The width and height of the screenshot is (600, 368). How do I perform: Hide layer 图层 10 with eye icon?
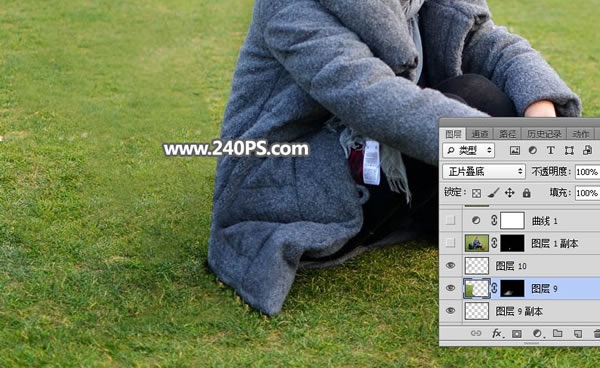(450, 265)
